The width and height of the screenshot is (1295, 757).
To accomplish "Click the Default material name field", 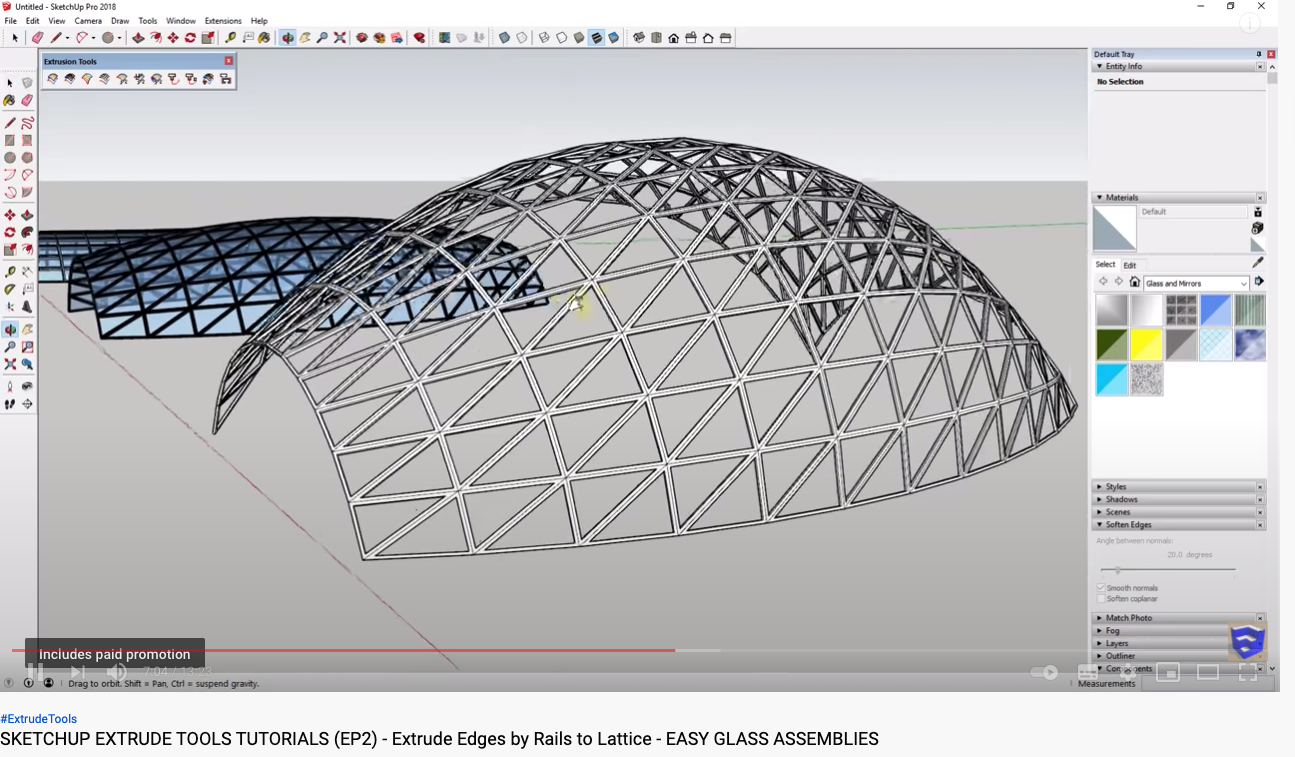I will (x=1194, y=212).
